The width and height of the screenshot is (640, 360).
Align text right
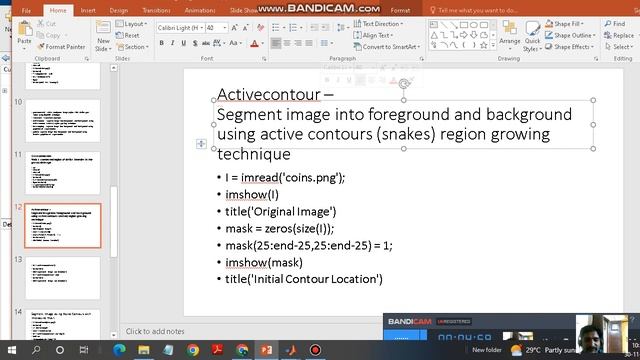coord(298,43)
